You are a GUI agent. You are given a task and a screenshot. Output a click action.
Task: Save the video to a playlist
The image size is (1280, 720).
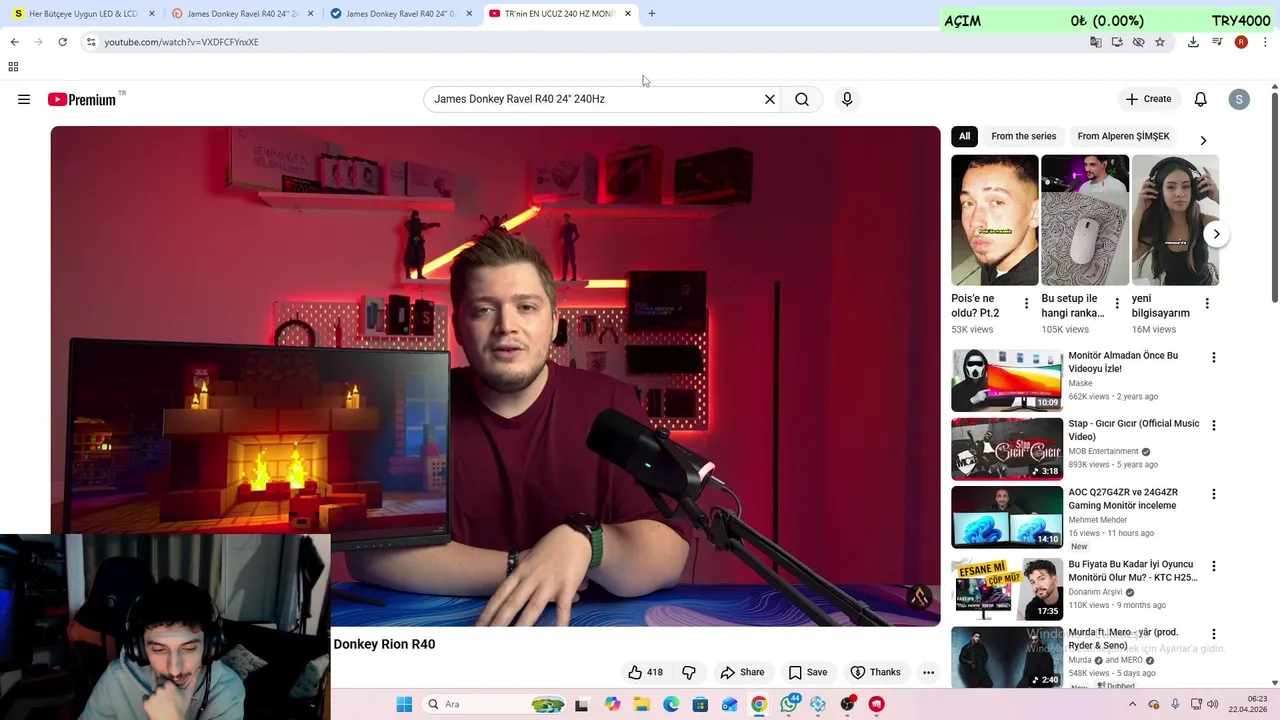[x=808, y=672]
